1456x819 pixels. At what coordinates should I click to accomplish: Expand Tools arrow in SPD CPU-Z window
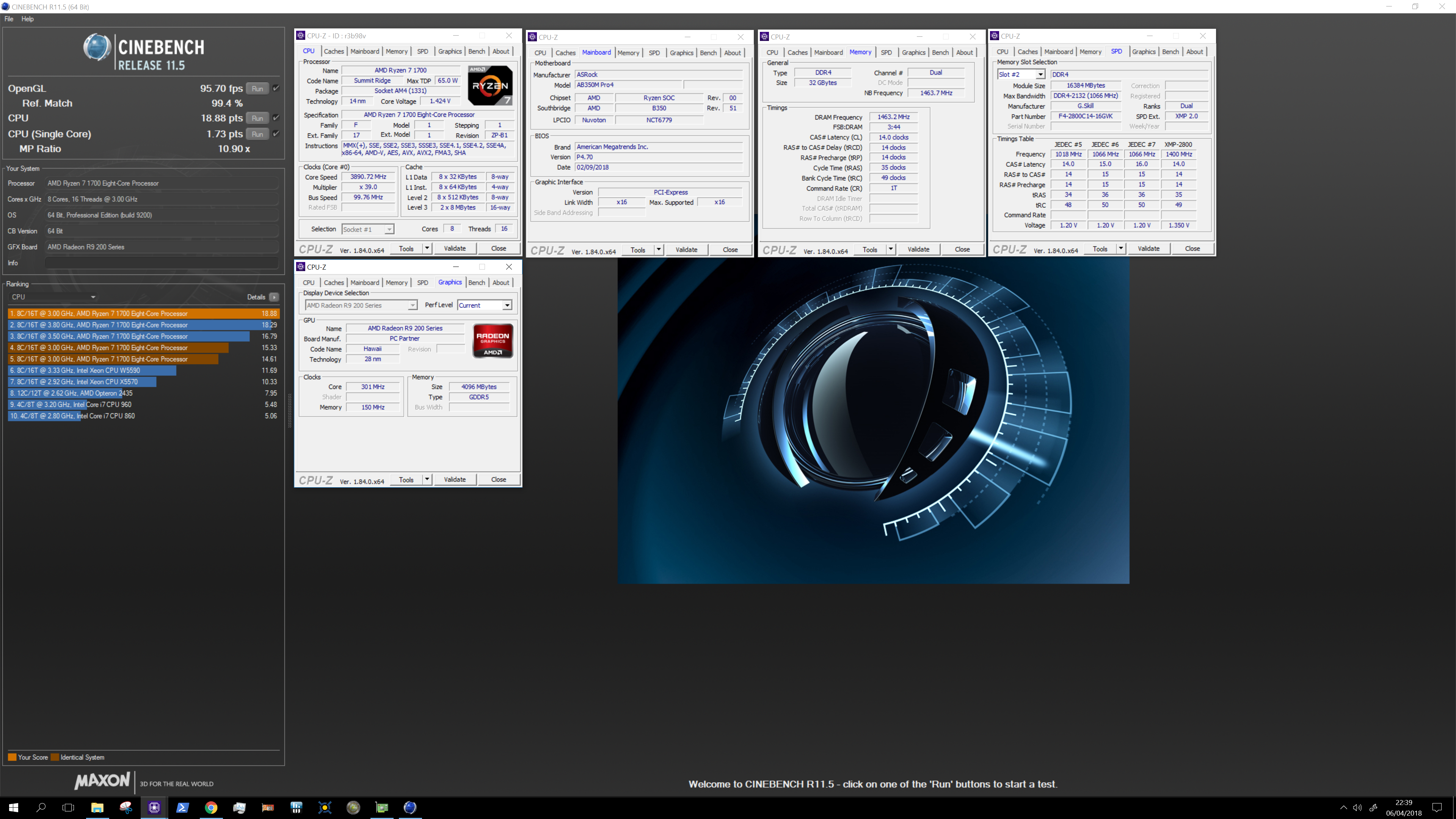point(1120,249)
